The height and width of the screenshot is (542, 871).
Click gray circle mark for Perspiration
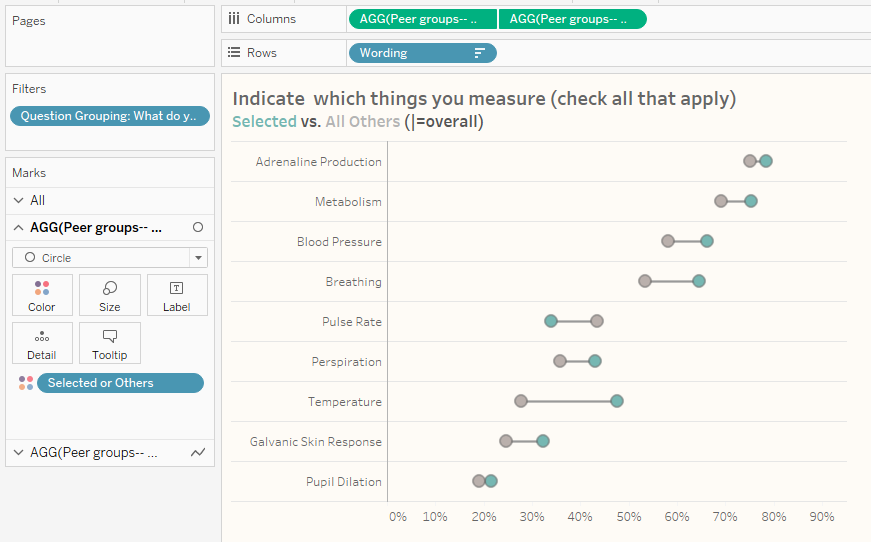560,361
